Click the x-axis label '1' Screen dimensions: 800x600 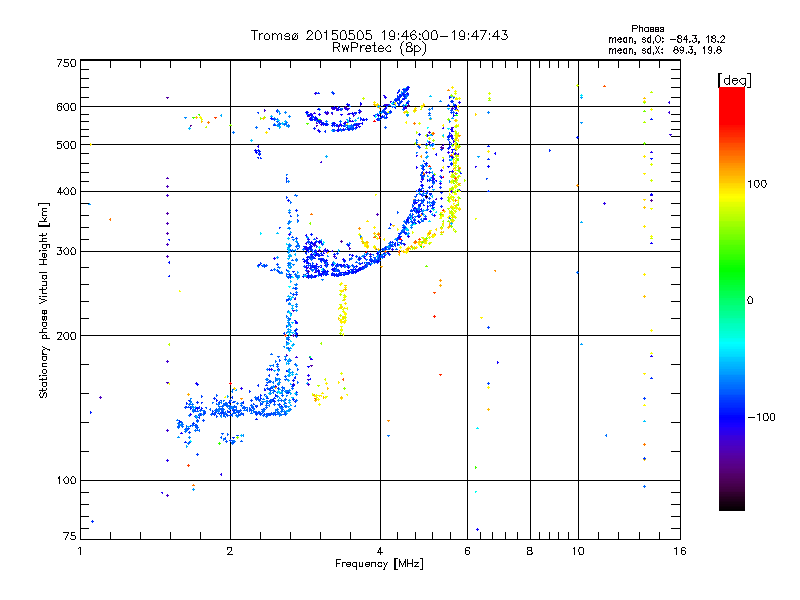pos(80,551)
